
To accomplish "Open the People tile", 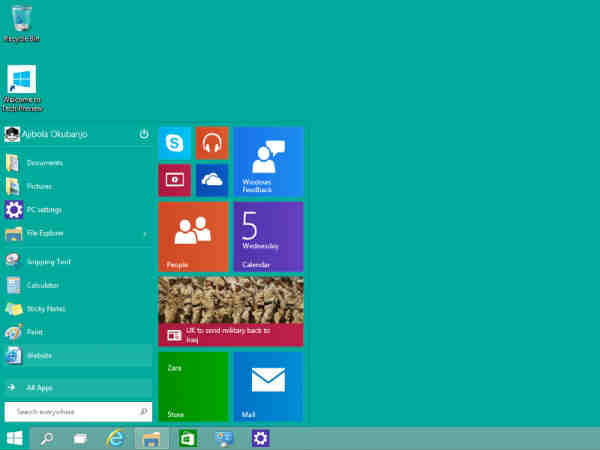I will tap(193, 236).
